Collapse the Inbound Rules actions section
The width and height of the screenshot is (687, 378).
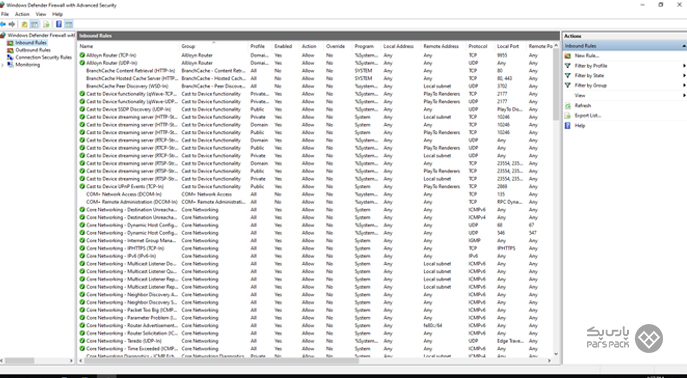point(683,46)
